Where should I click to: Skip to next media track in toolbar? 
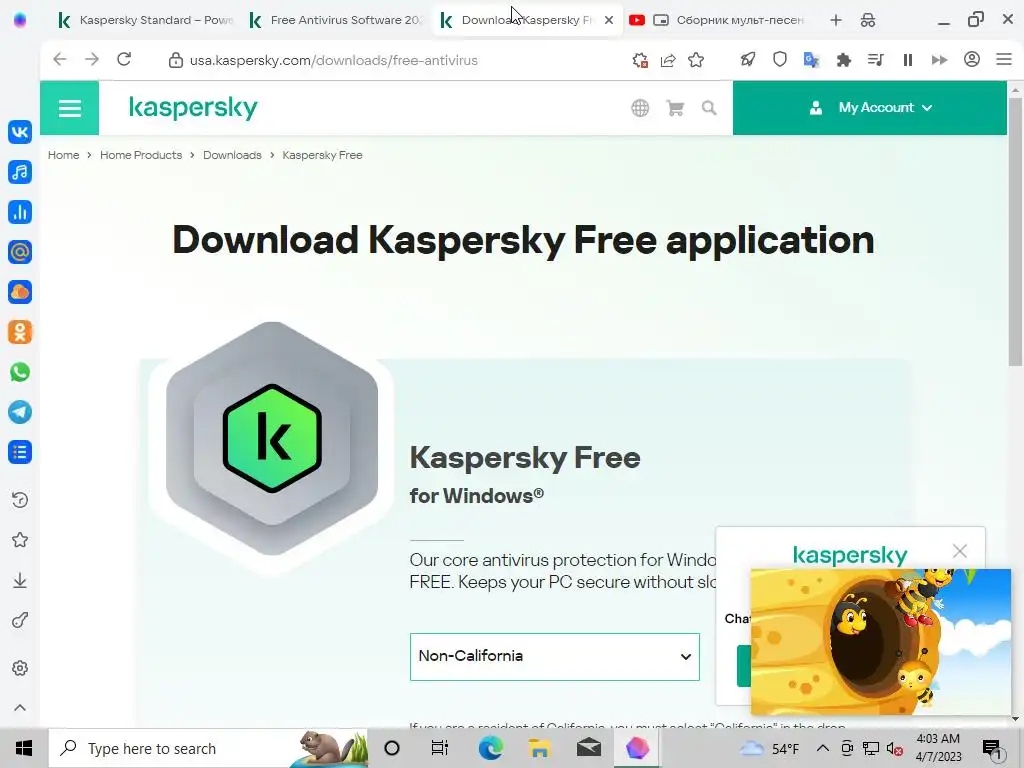pos(940,60)
